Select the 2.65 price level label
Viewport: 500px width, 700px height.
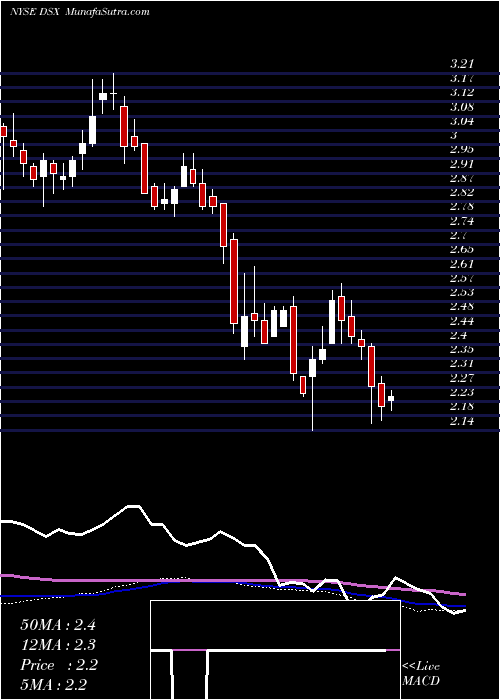(462, 250)
